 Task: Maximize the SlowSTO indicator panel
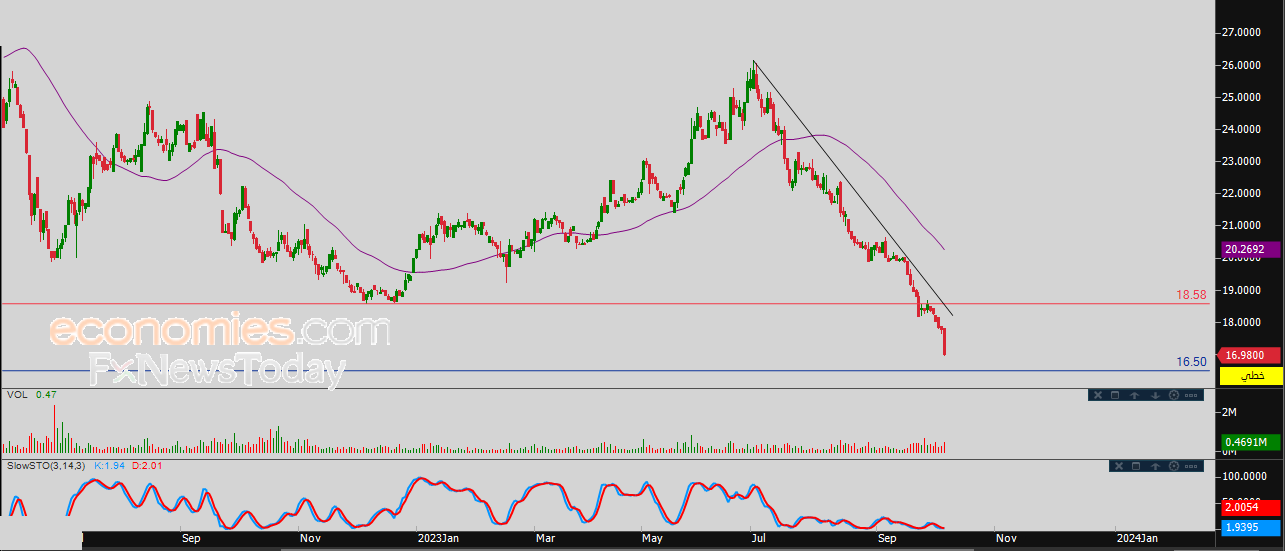1136,466
